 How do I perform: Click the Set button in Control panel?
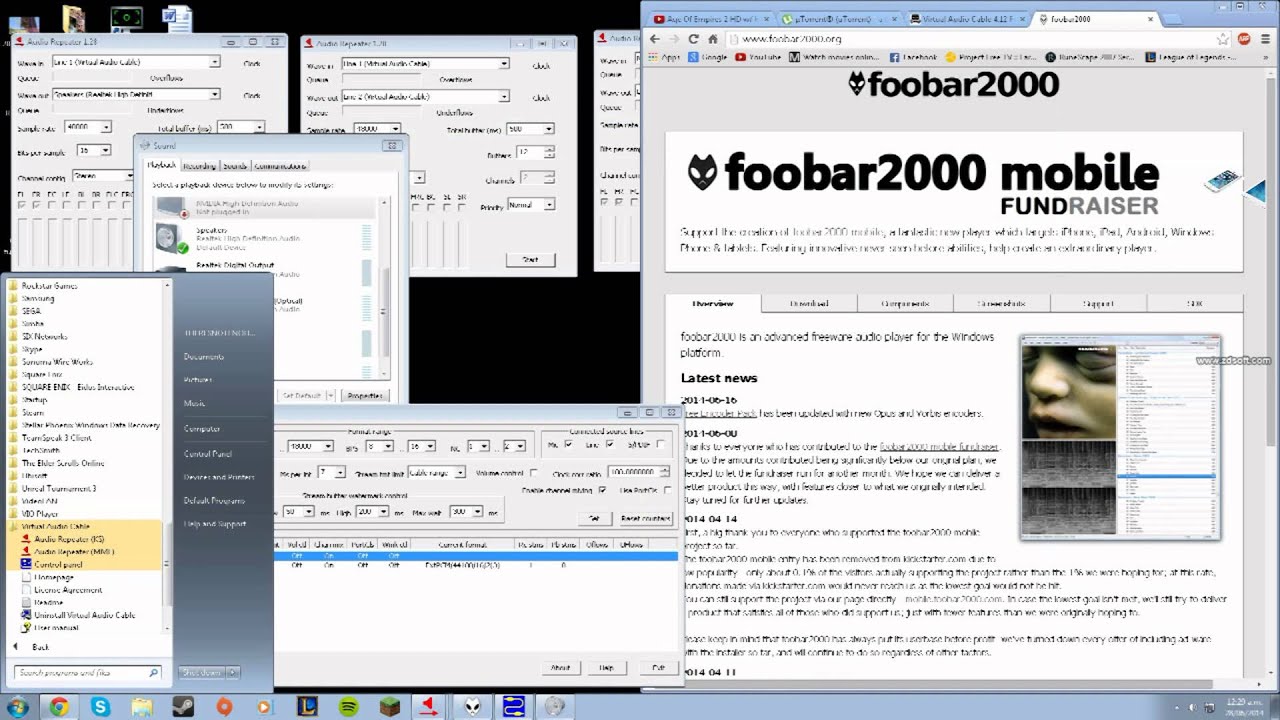point(593,518)
